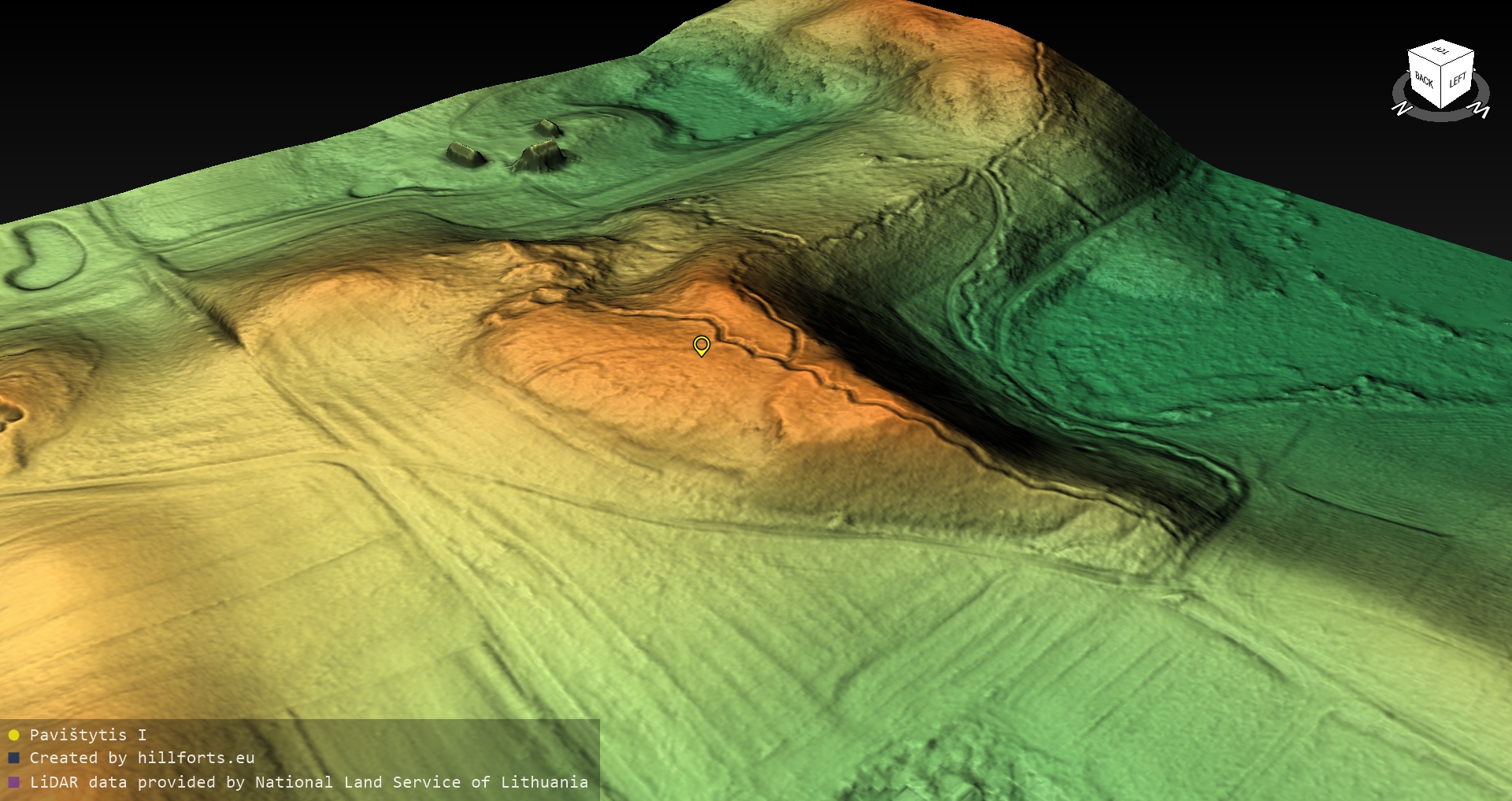Viewport: 1512px width, 801px height.
Task: Select the BACK face of the navigation cube
Action: [x=1424, y=80]
